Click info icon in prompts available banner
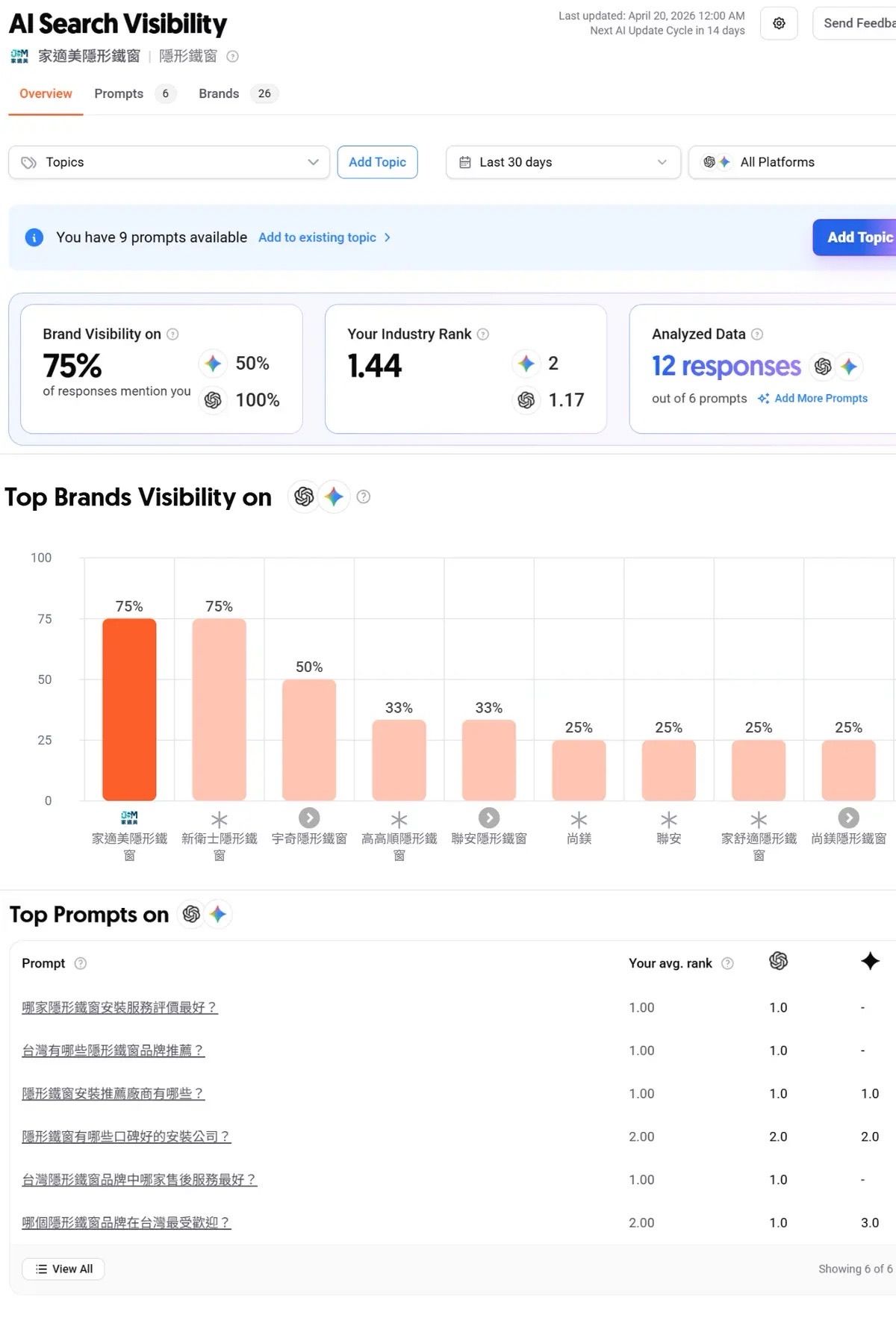This screenshot has width=896, height=1344. 34,237
